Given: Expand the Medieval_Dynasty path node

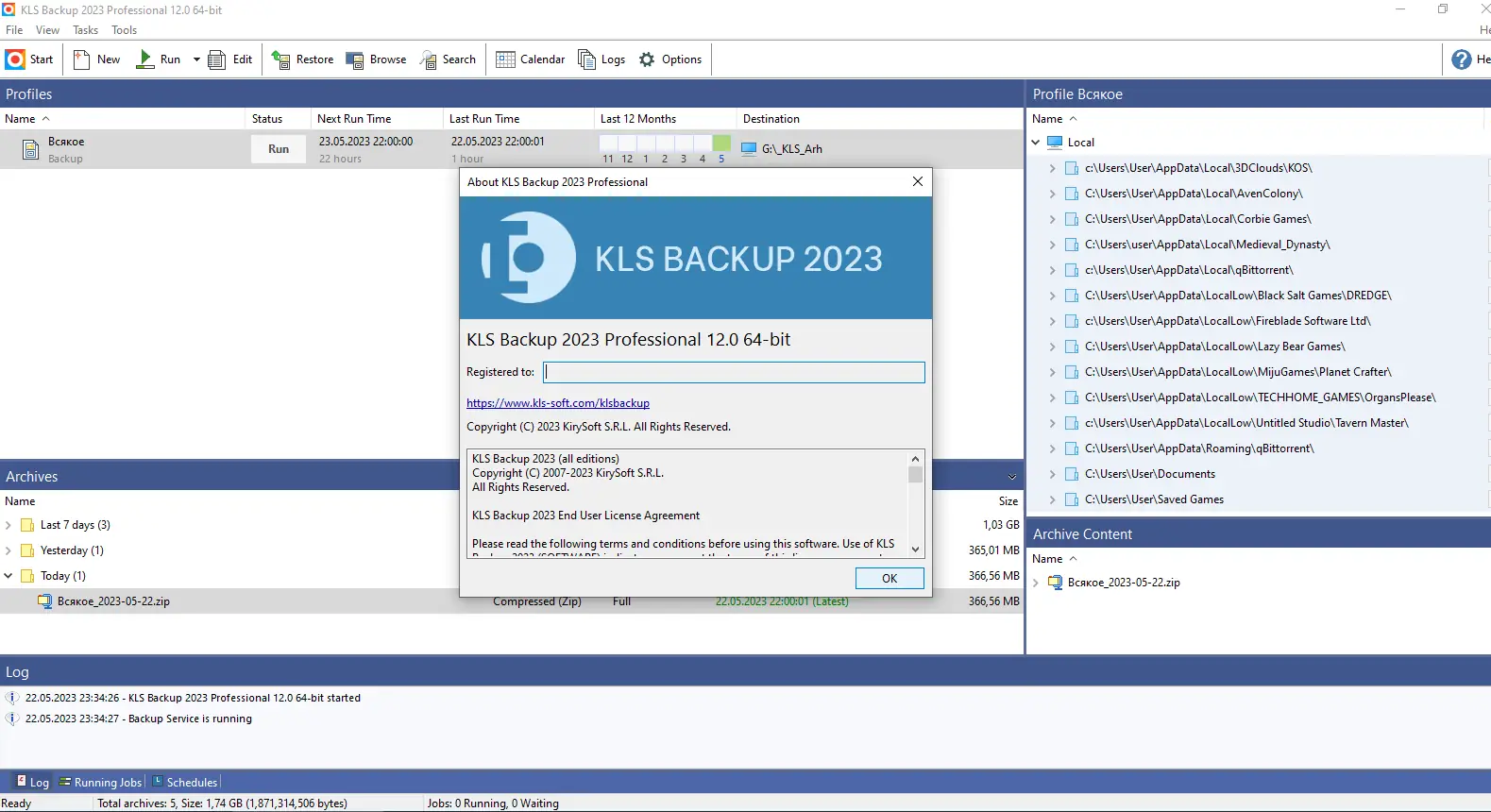Looking at the screenshot, I should (x=1053, y=245).
